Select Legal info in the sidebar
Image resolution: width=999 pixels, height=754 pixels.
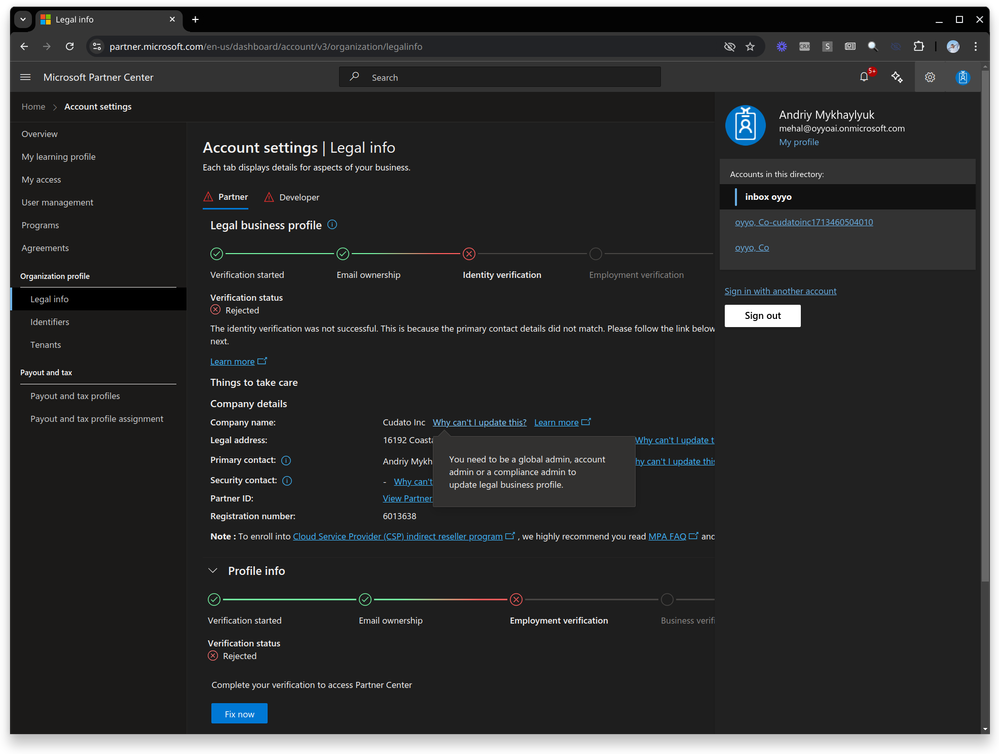pyautogui.click(x=99, y=299)
